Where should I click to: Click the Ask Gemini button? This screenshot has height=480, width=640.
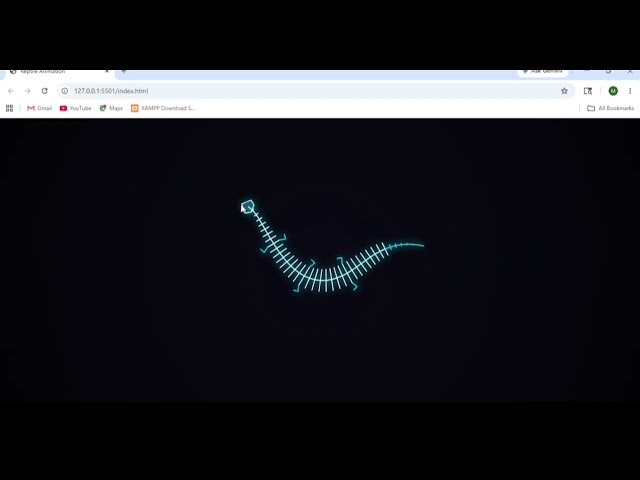tap(542, 72)
